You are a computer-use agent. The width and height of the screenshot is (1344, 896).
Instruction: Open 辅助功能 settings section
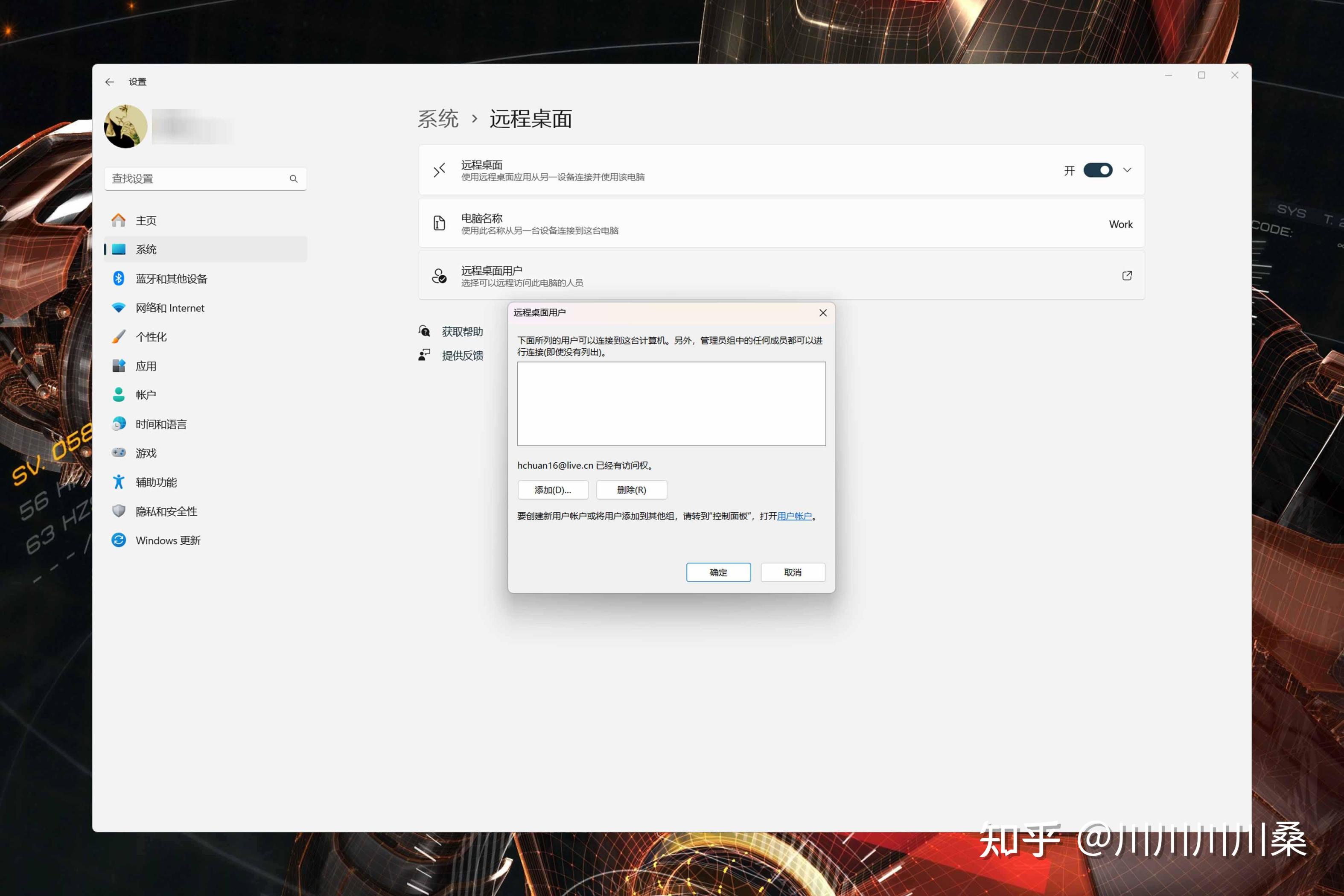156,482
